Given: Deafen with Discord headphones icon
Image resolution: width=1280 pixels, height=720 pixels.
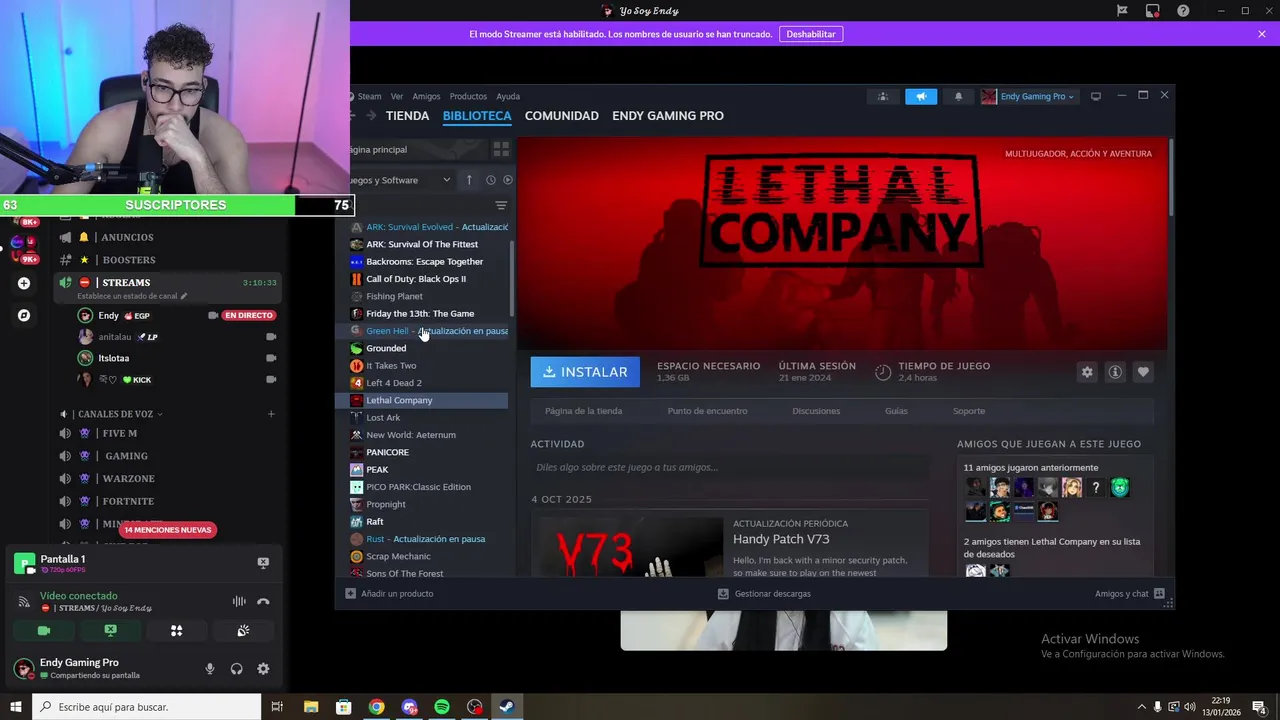Looking at the screenshot, I should [x=237, y=669].
